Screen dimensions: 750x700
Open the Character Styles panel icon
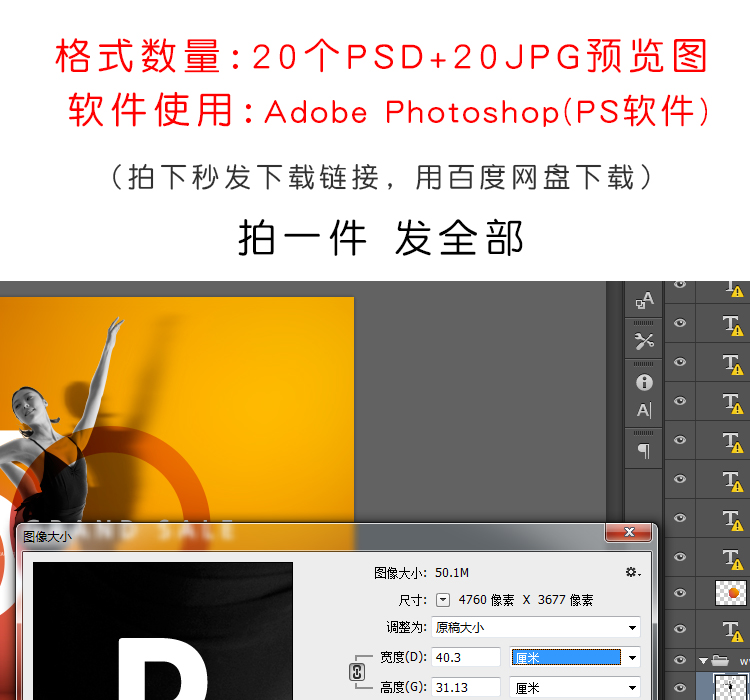644,300
